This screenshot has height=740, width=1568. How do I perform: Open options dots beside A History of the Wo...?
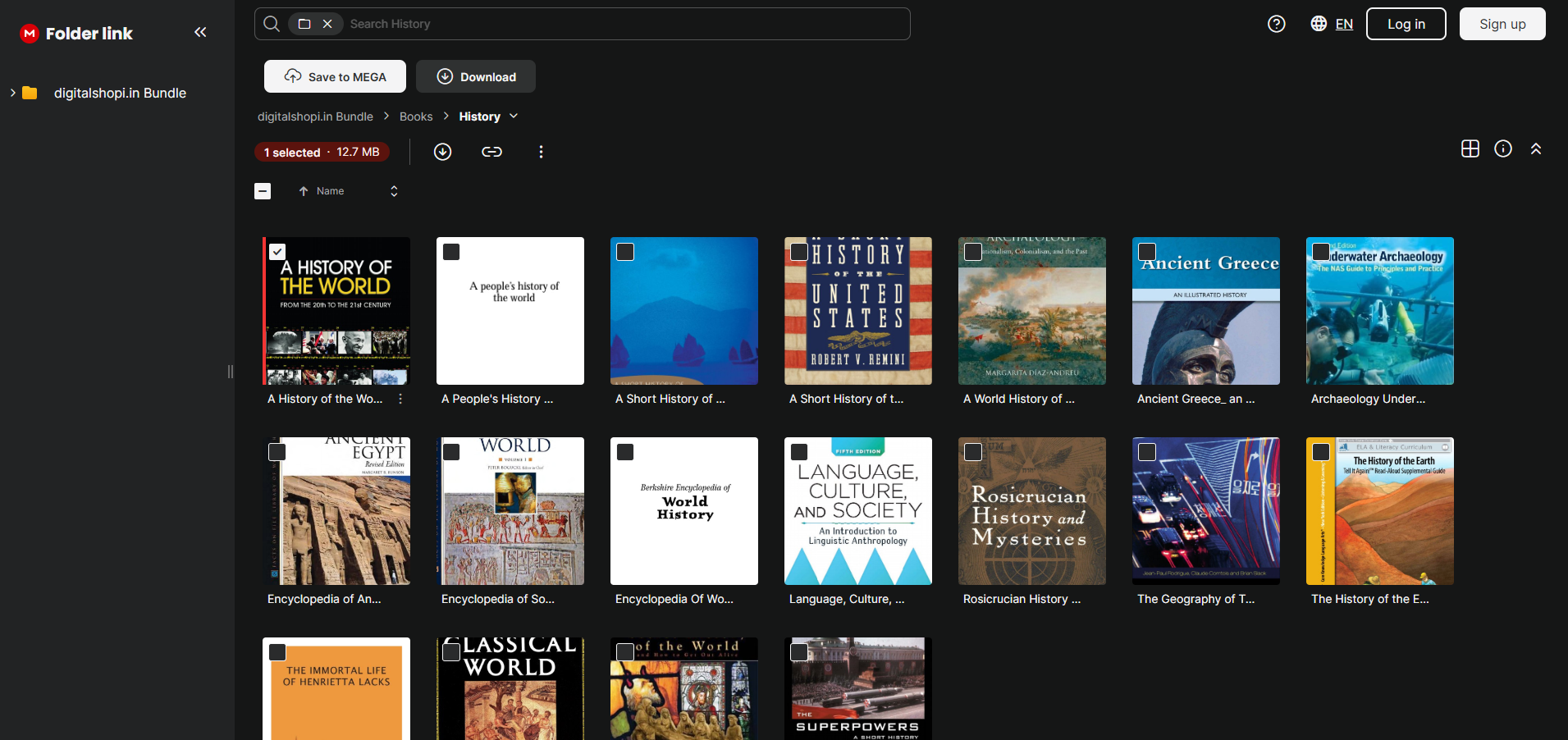point(400,399)
